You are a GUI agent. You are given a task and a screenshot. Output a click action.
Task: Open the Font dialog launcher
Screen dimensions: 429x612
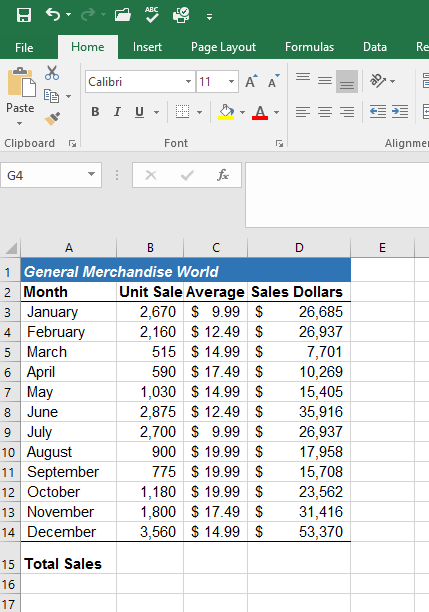coord(279,144)
